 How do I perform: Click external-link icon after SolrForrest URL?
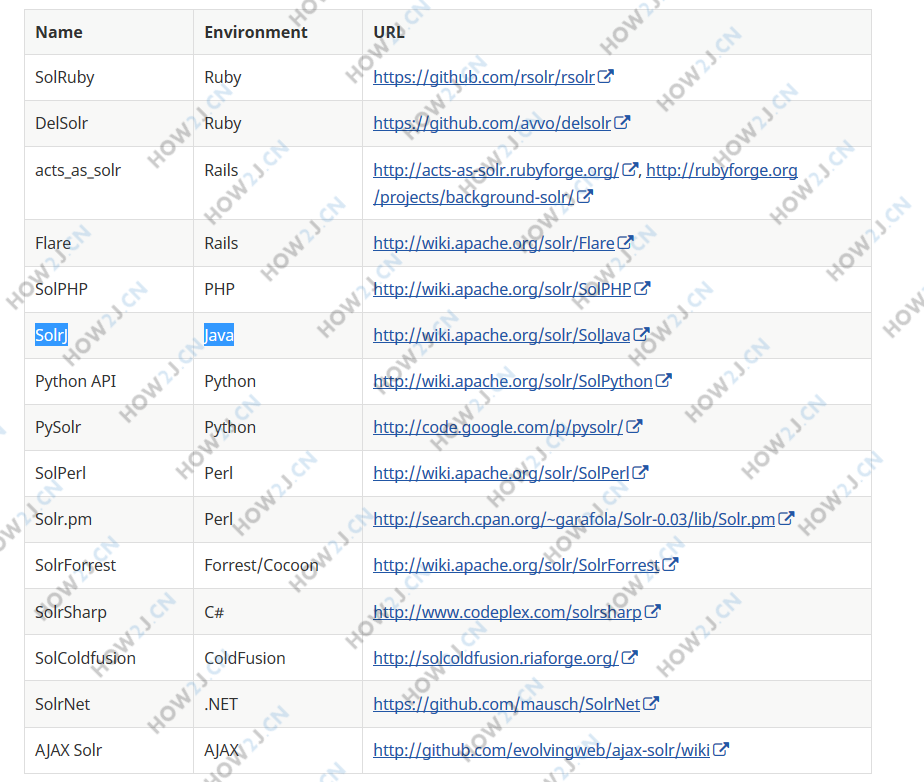click(670, 564)
